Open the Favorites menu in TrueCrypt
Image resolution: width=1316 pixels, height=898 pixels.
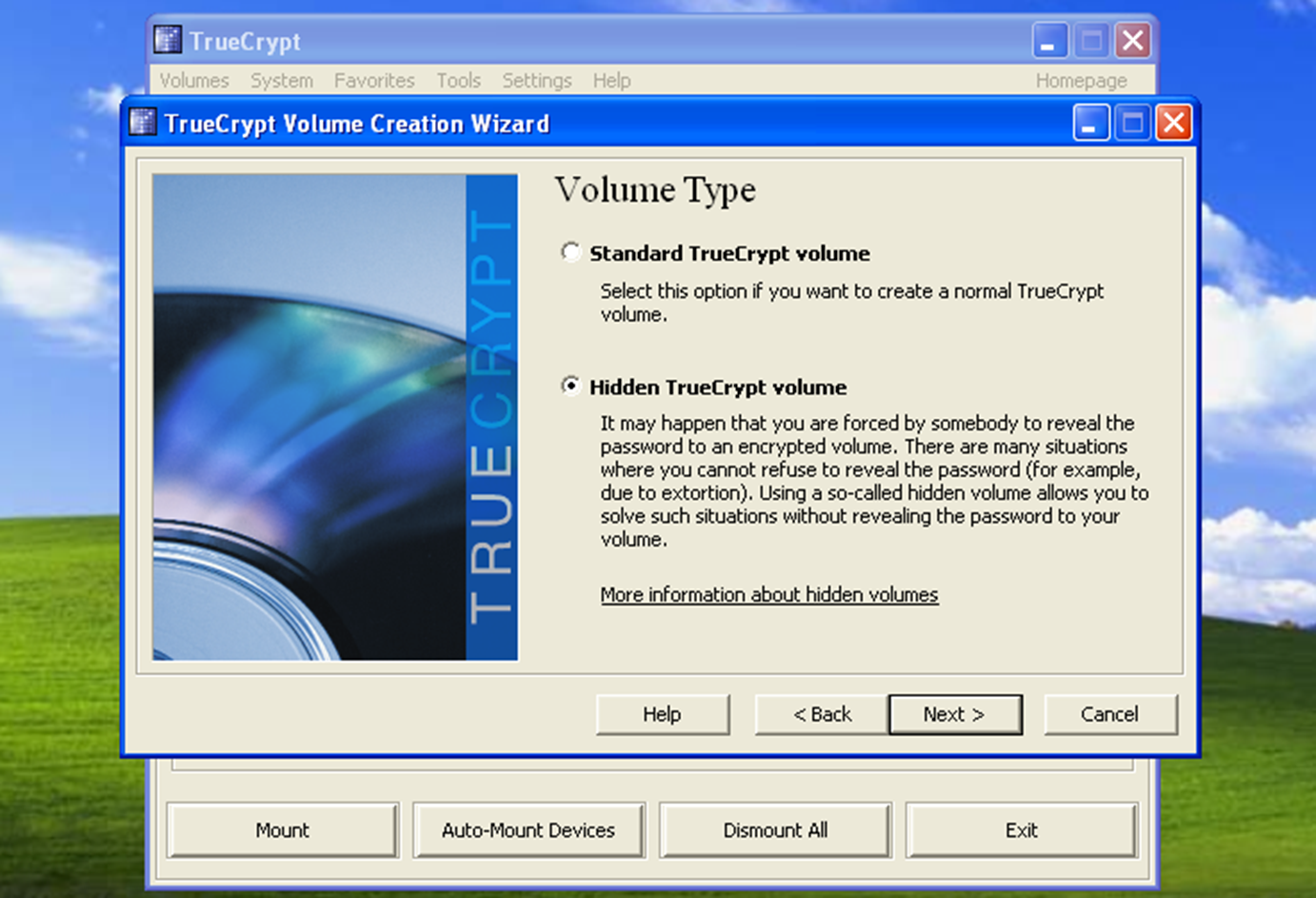click(374, 80)
